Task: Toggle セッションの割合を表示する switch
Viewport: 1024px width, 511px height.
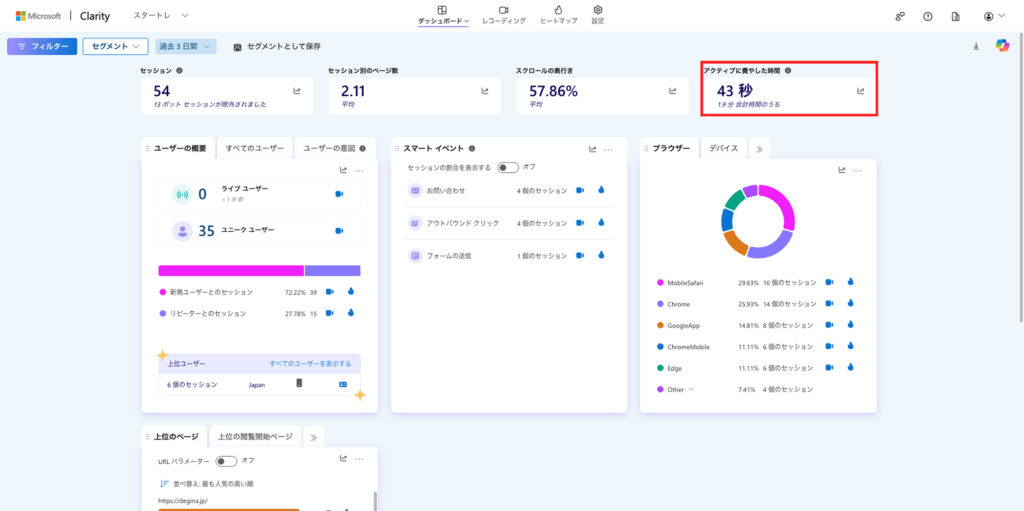Action: click(x=508, y=167)
